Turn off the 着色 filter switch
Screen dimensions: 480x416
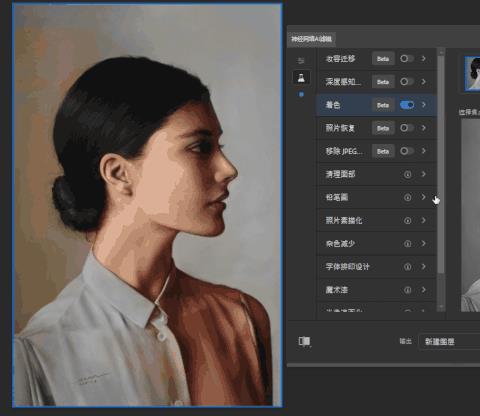tap(407, 105)
